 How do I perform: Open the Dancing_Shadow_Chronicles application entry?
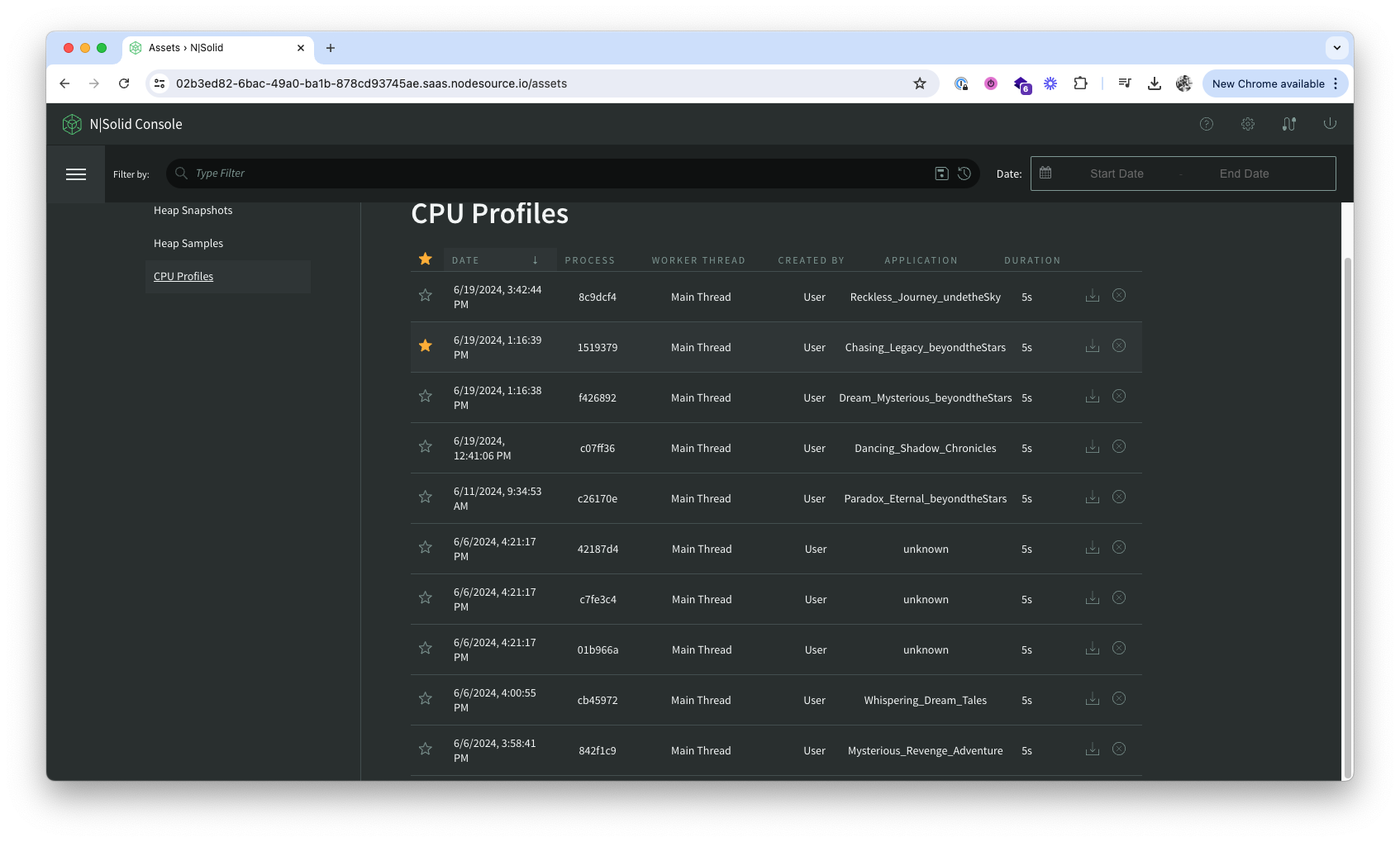pyautogui.click(x=926, y=449)
